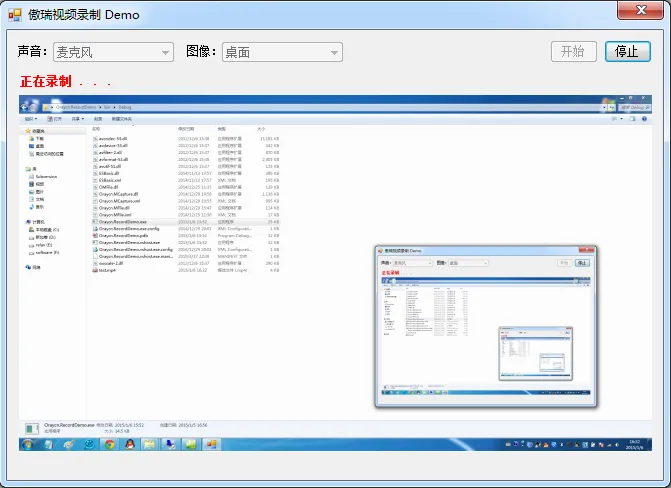This screenshot has height=488, width=671.
Task: Open the 声音 dropdown showing 麦克风
Action: pyautogui.click(x=113, y=52)
